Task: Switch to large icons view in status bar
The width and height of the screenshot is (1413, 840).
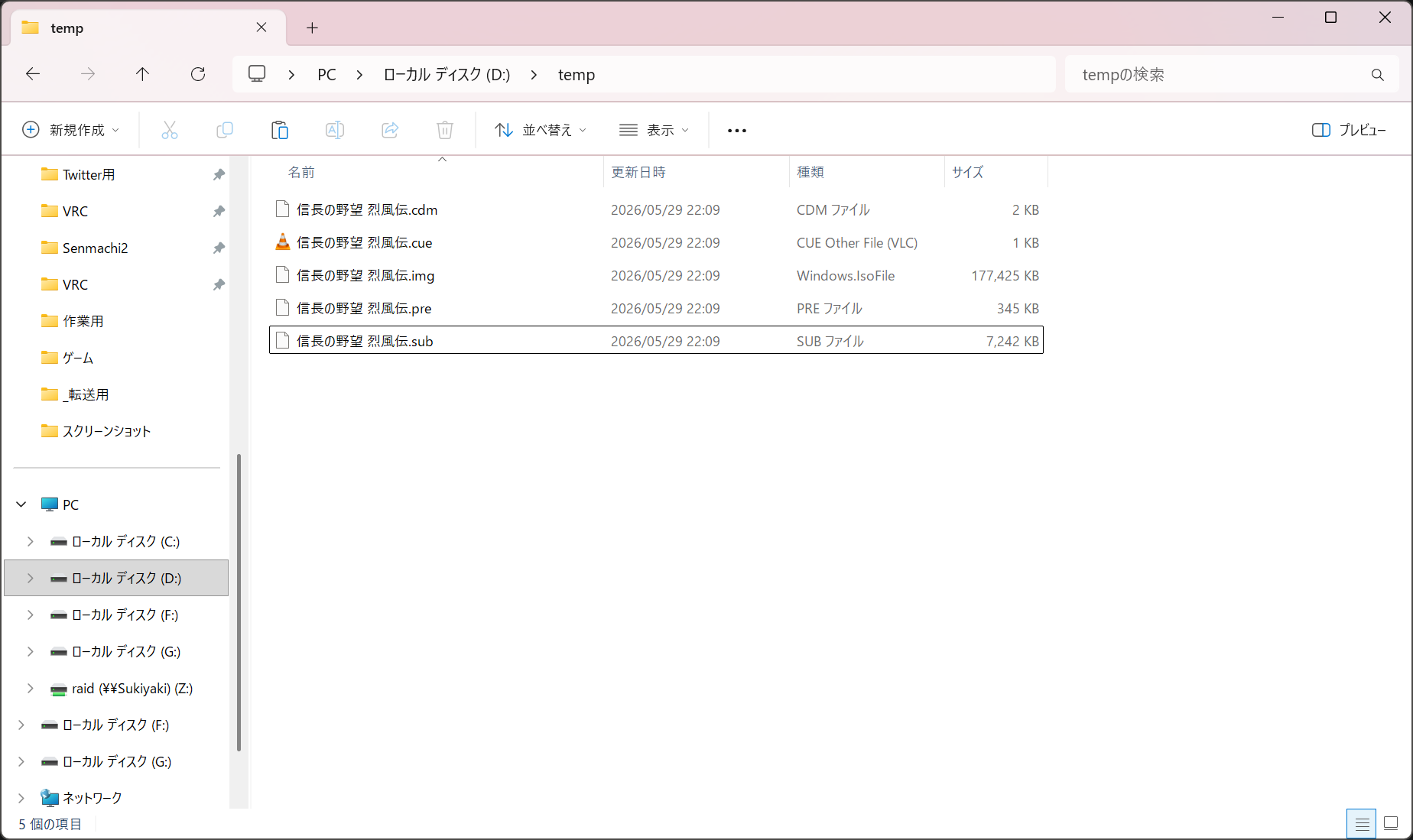Action: [x=1391, y=824]
